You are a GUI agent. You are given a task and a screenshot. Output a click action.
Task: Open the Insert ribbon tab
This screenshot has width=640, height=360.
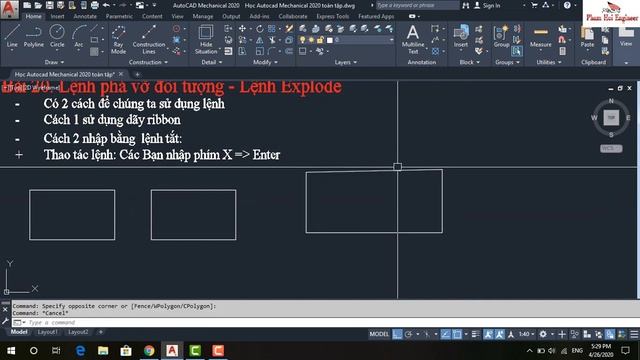click(57, 16)
